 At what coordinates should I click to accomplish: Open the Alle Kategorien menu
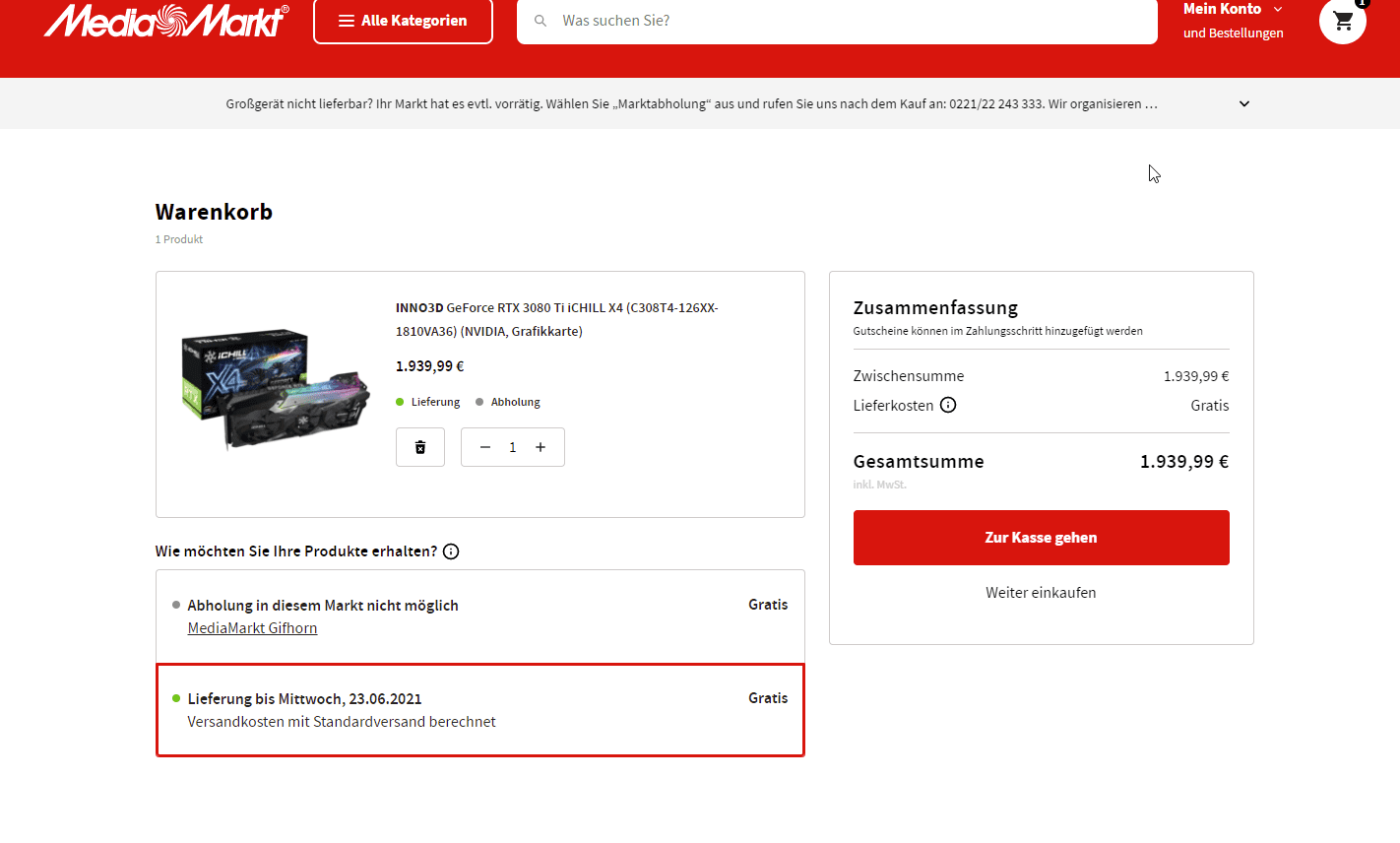point(403,21)
